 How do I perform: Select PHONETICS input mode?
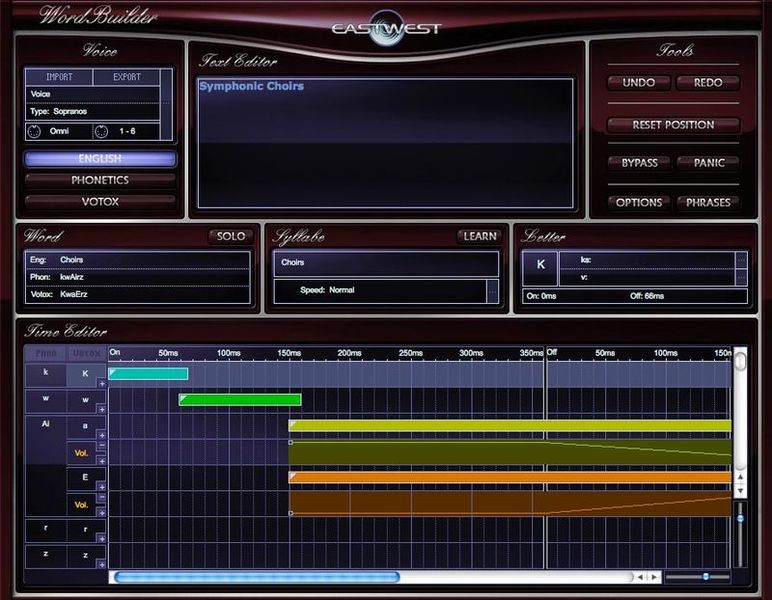(x=100, y=180)
